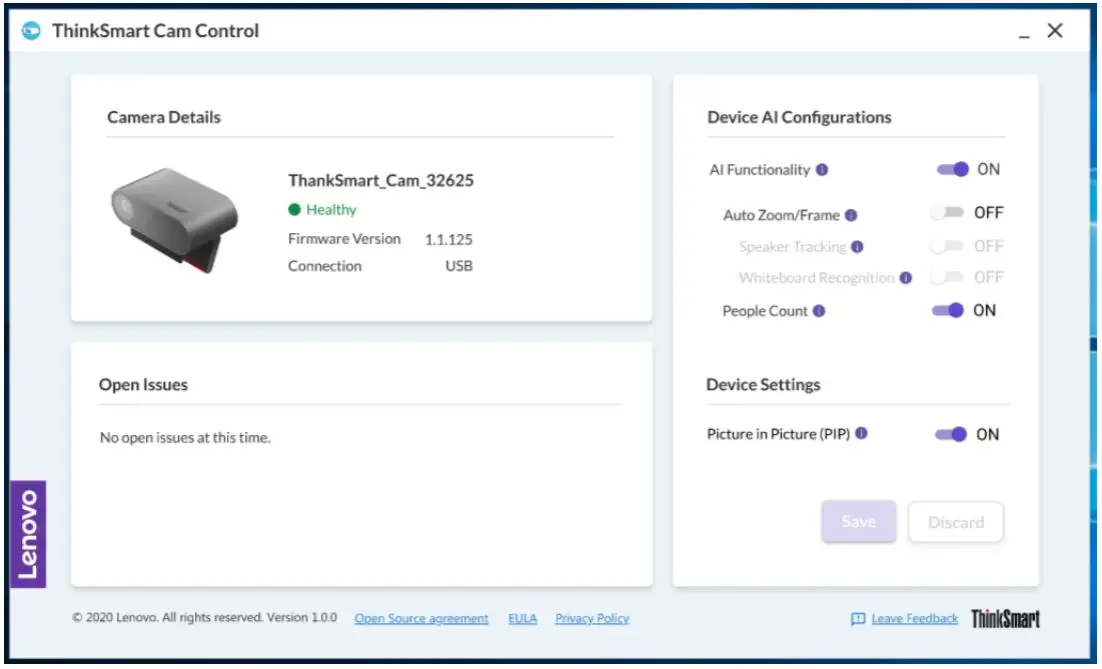Click the Discard button
The image size is (1102, 669).
(x=956, y=521)
